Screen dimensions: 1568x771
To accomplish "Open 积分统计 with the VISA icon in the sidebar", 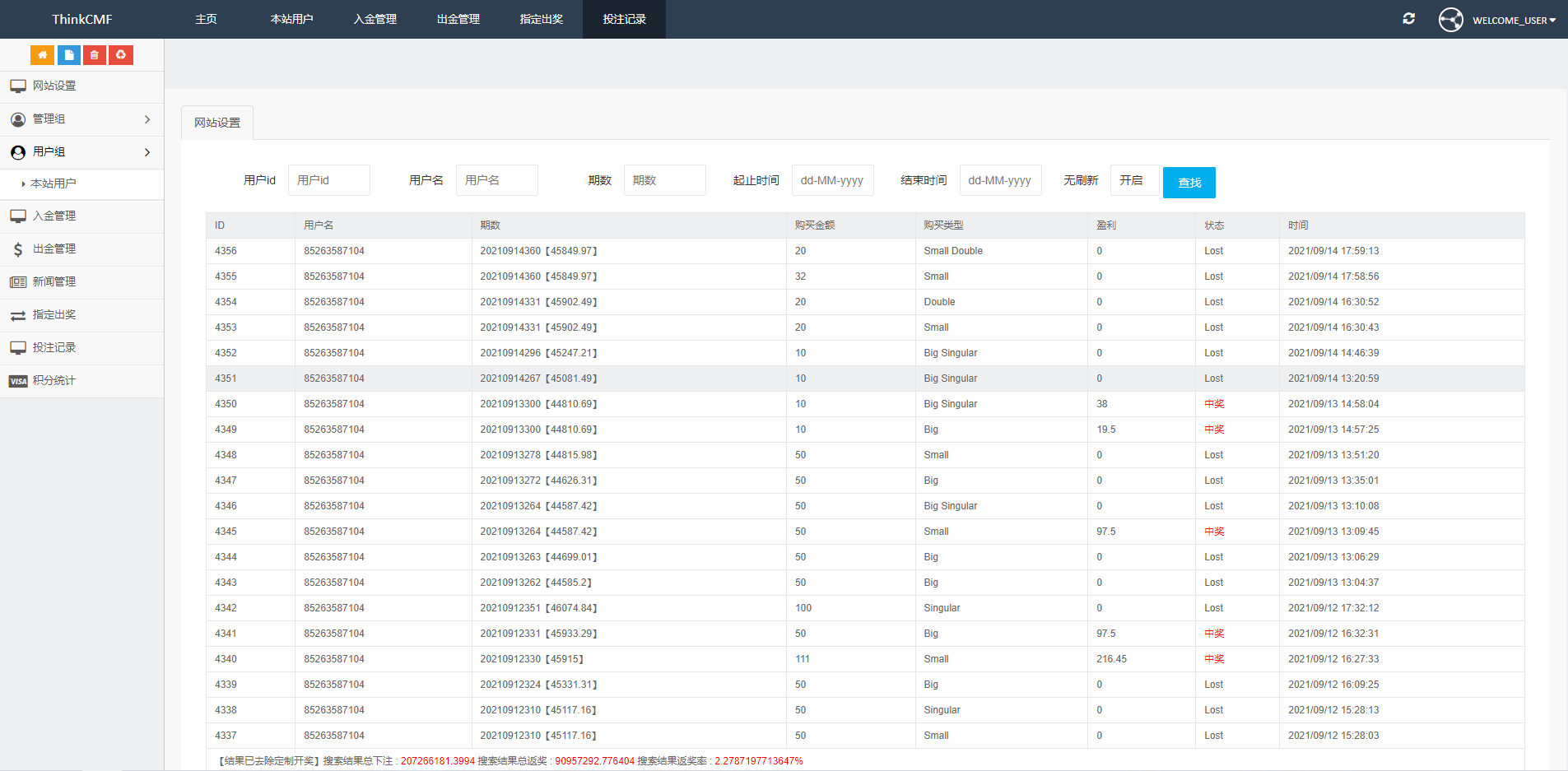I will (x=54, y=381).
